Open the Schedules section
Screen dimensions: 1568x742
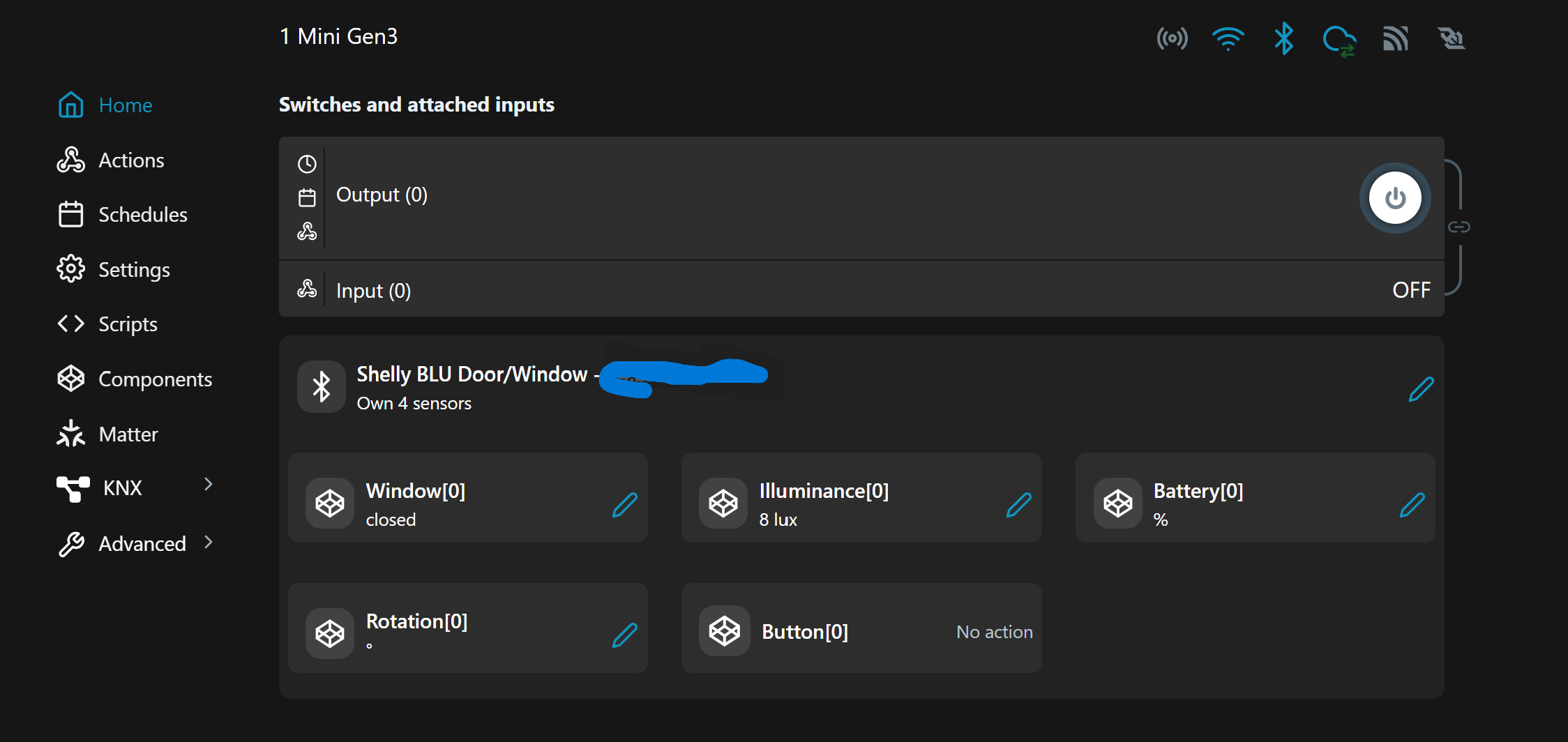123,215
